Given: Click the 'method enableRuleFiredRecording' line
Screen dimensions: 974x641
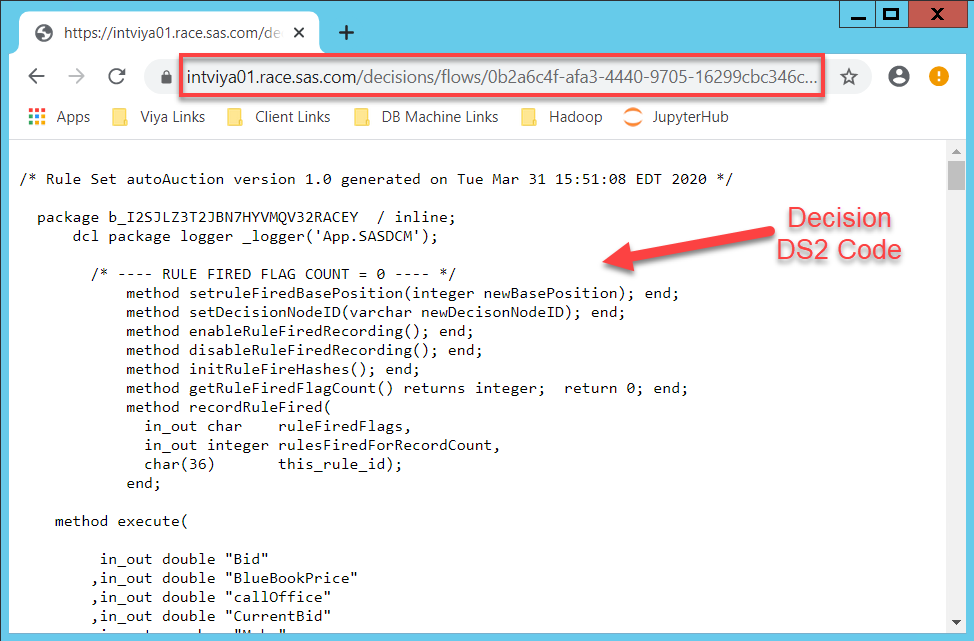Looking at the screenshot, I should [x=300, y=331].
